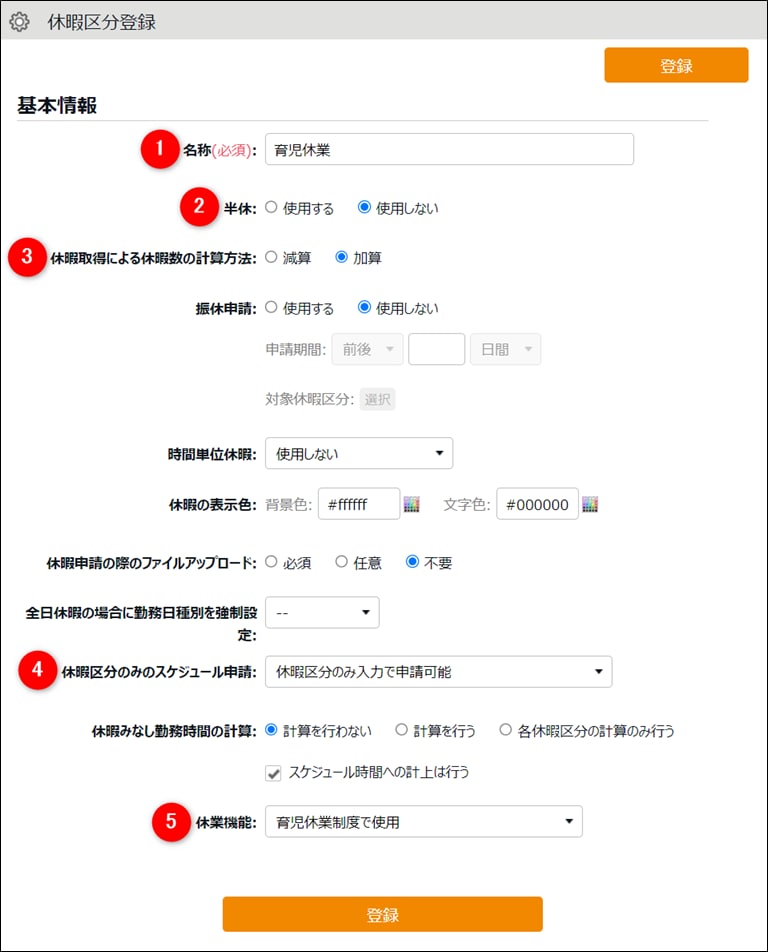Open text color palette picker icon
768x952 pixels.
click(x=590, y=505)
